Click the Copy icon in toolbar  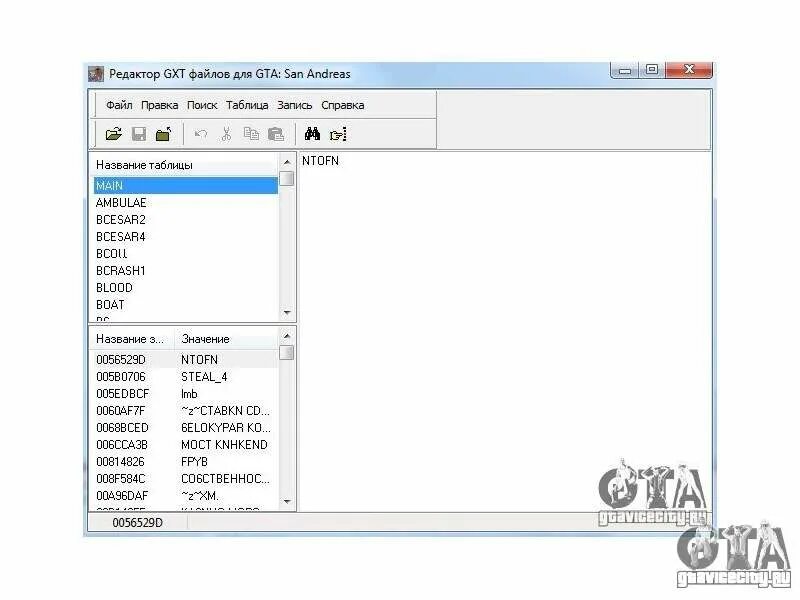[251, 134]
